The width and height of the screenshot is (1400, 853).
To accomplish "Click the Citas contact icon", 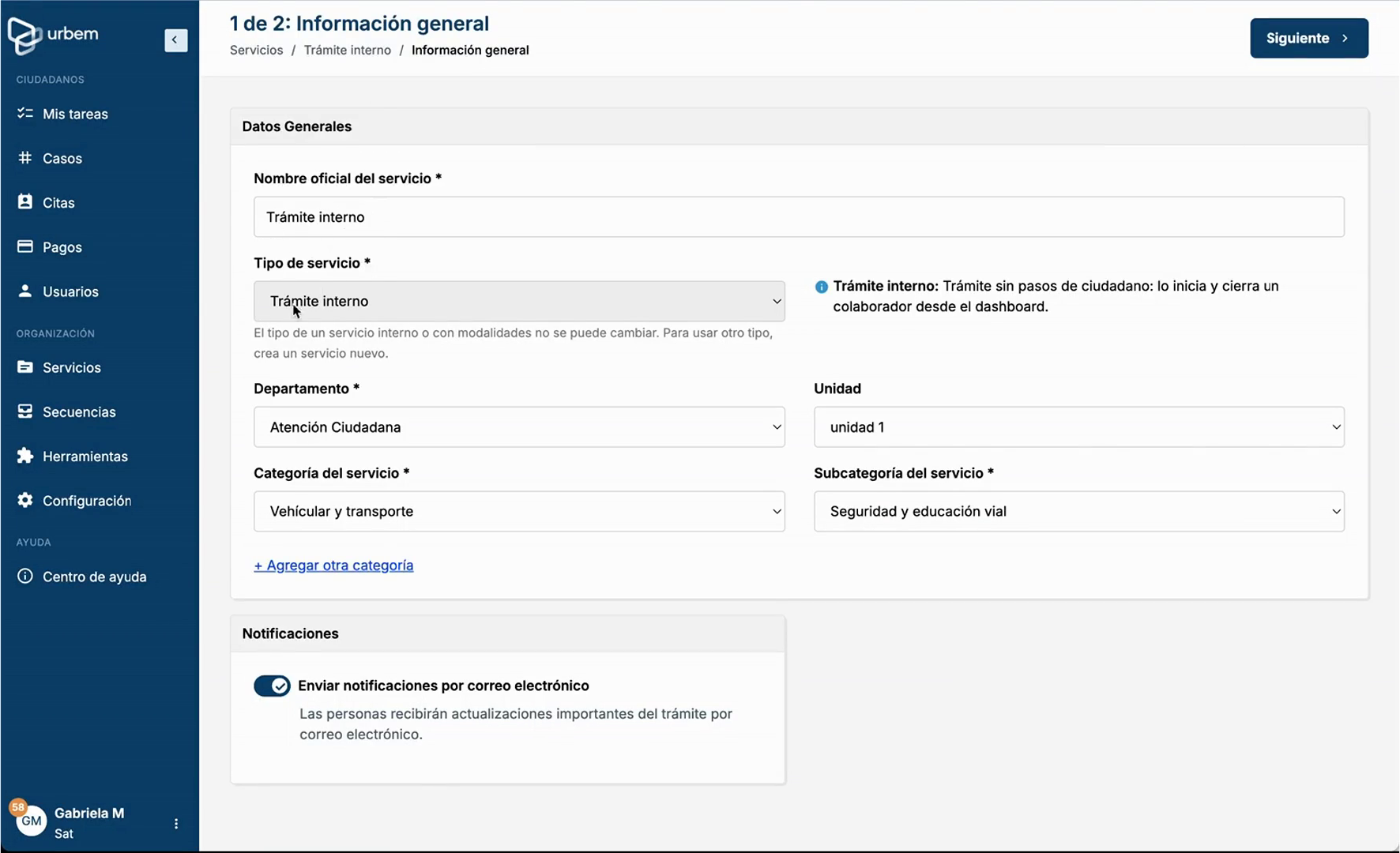I will pyautogui.click(x=25, y=202).
